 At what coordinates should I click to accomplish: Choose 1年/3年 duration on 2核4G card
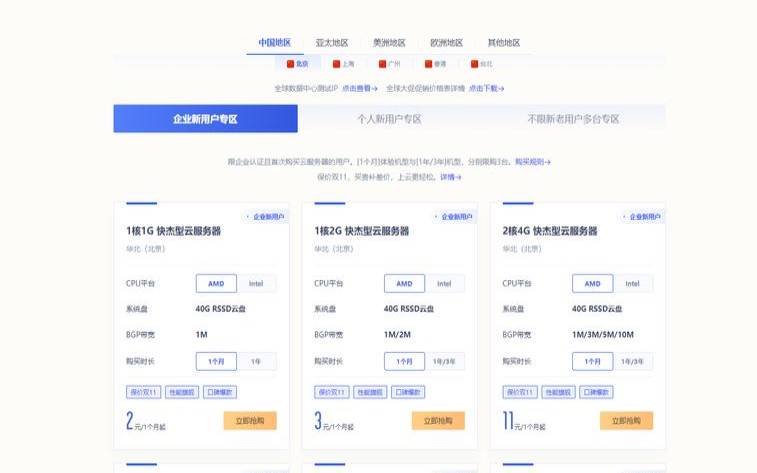(632, 361)
